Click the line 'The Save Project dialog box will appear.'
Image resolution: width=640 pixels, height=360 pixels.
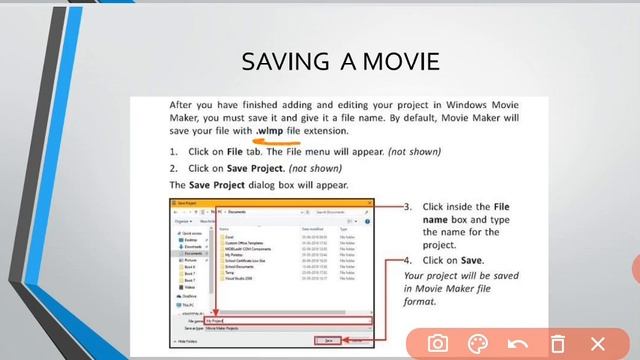click(259, 185)
